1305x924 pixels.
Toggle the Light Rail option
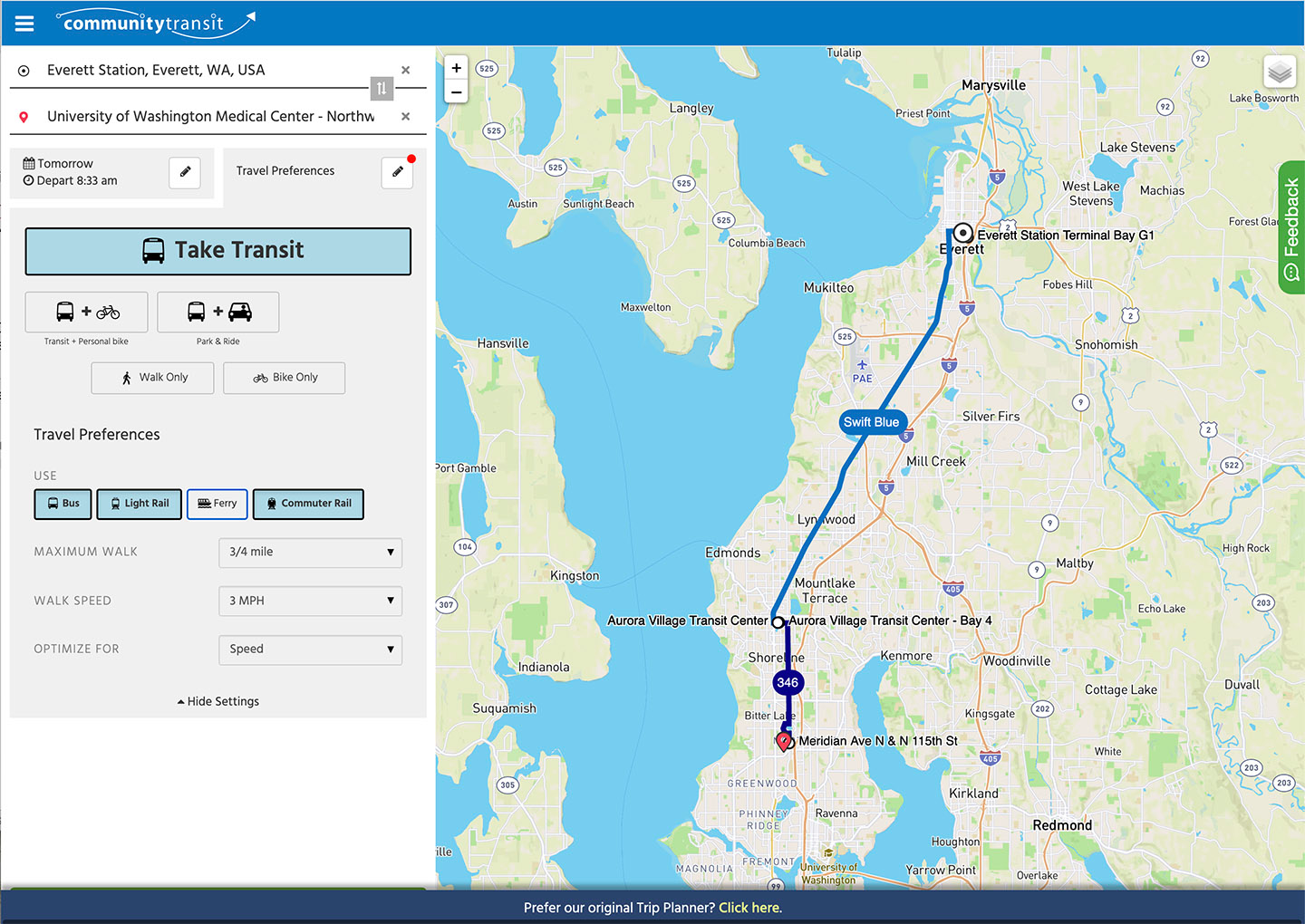click(x=139, y=504)
